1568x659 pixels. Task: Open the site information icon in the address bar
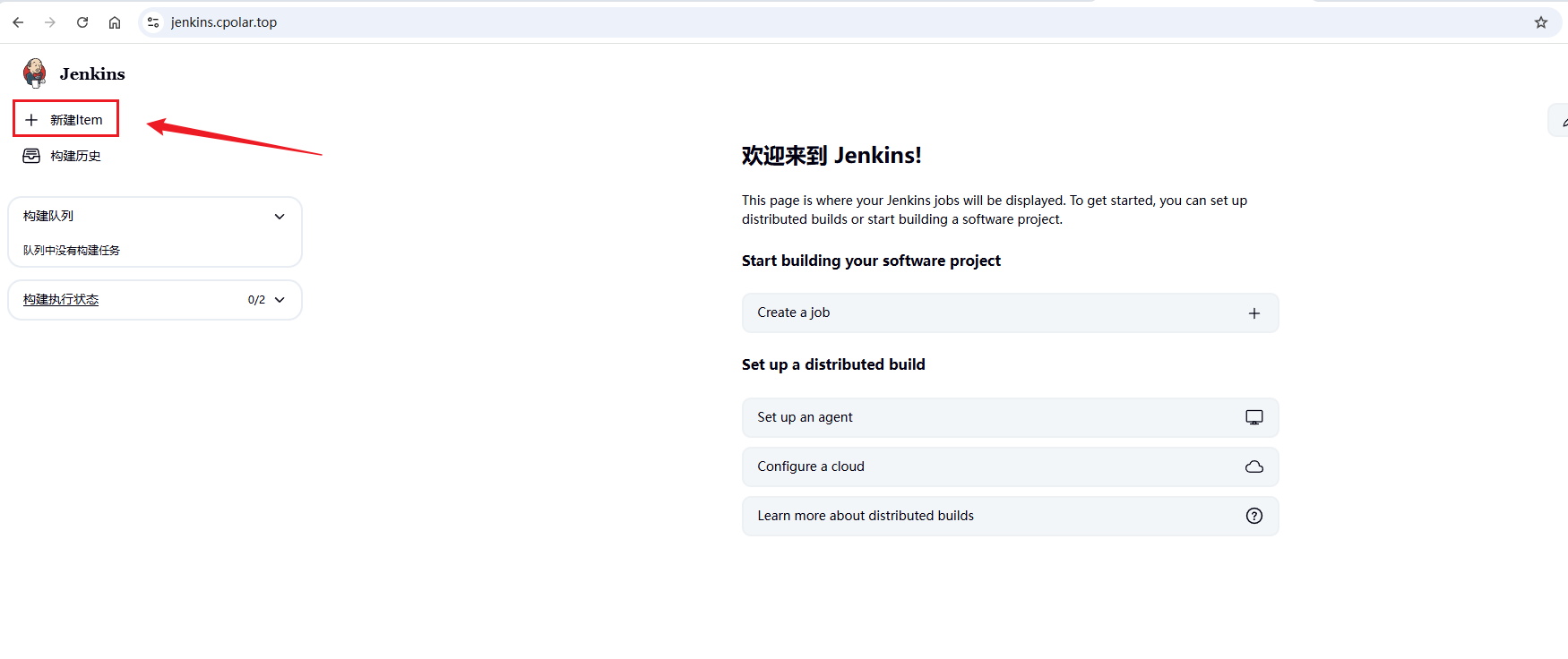(x=153, y=22)
